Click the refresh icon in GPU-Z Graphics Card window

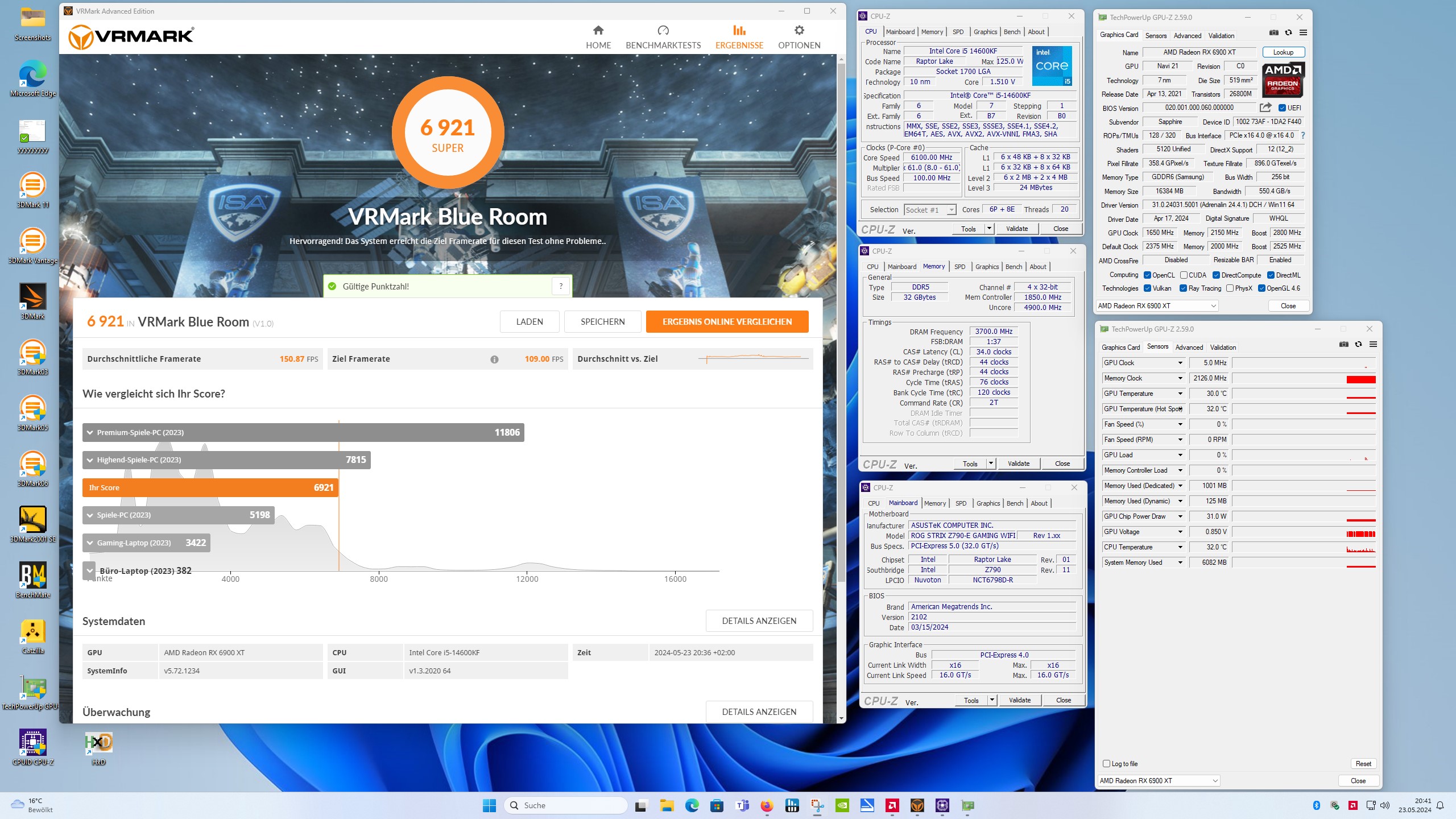[1288, 32]
